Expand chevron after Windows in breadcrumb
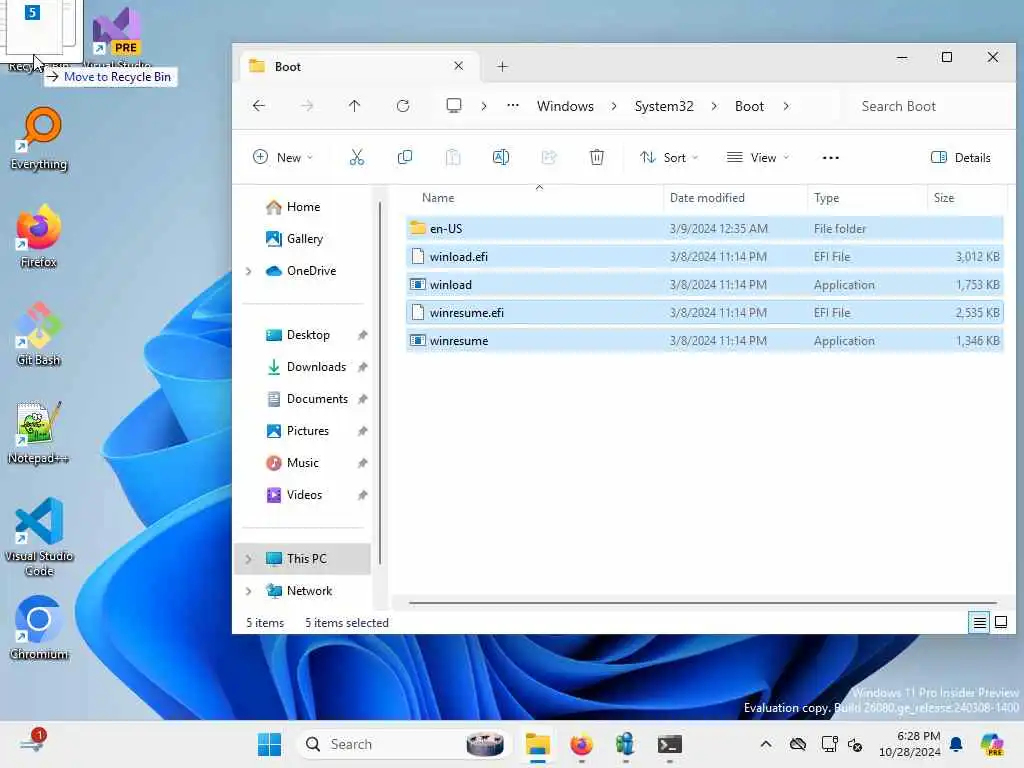Image resolution: width=1024 pixels, height=768 pixels. (x=614, y=106)
